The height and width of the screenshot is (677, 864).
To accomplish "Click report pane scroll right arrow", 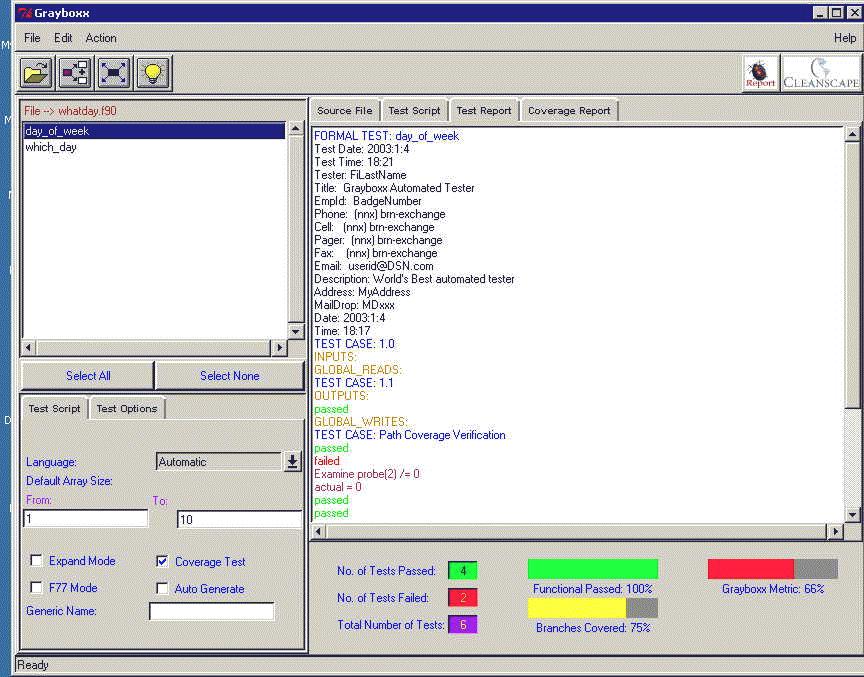I will (835, 532).
